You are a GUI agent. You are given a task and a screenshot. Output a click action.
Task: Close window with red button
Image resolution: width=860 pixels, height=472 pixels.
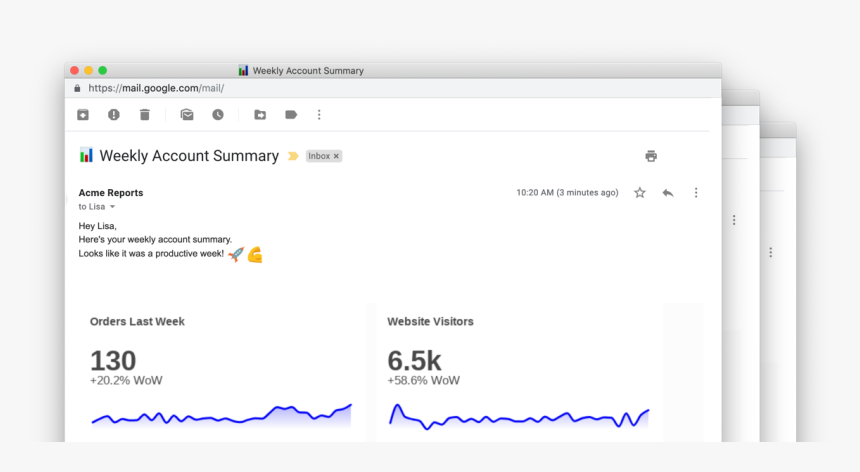coord(75,70)
